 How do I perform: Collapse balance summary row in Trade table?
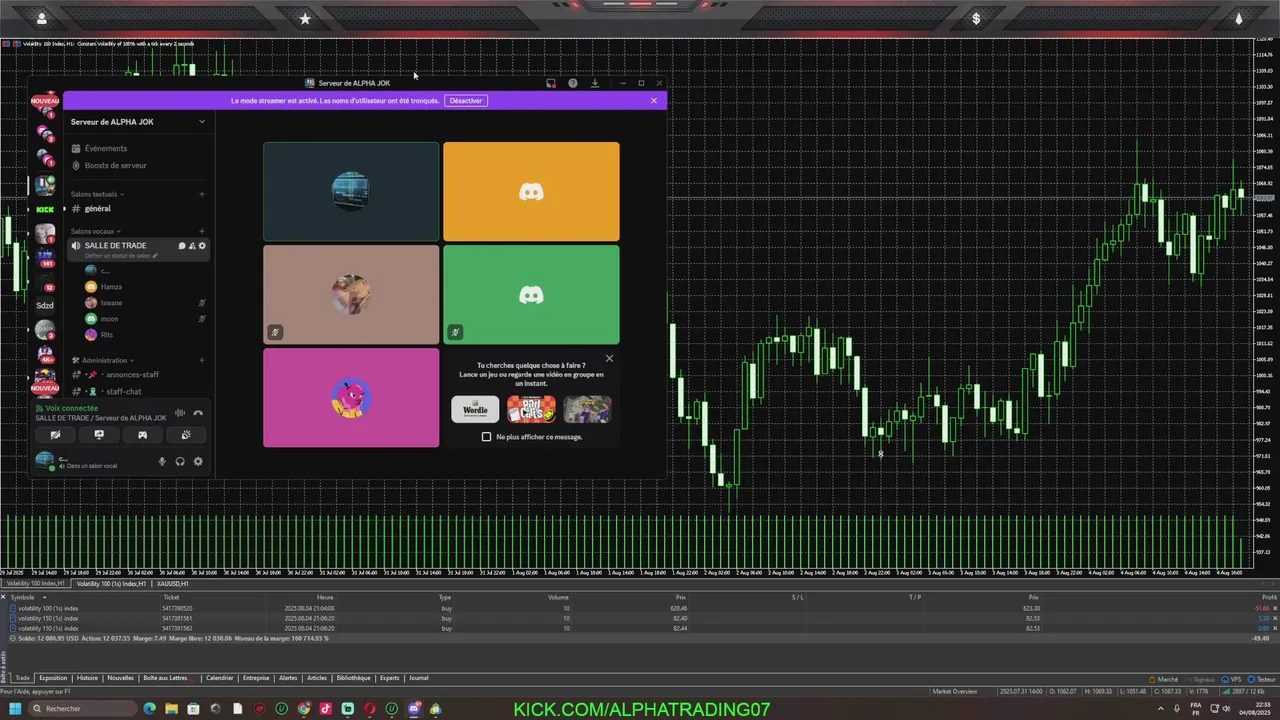pos(13,638)
